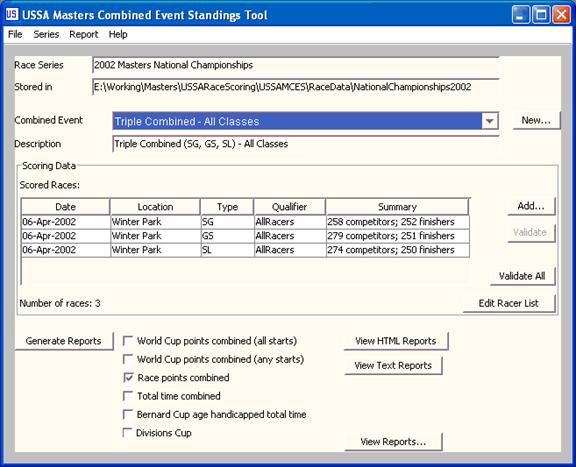The height and width of the screenshot is (467, 576).
Task: Enable World Cup points combined (all starts)
Action: click(128, 341)
